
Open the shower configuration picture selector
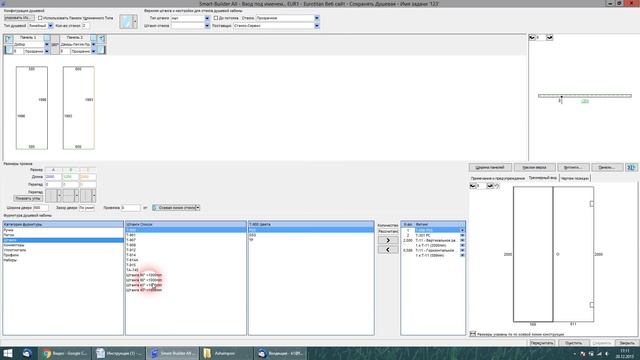tap(128, 22)
